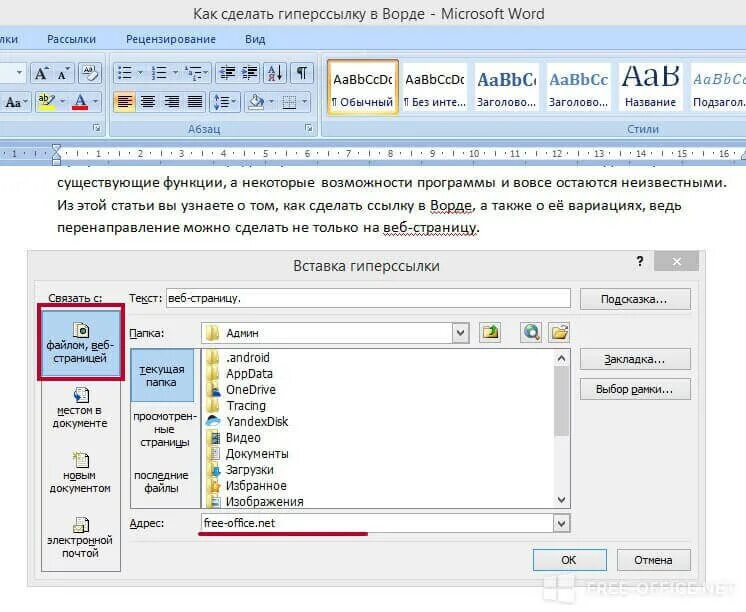
Task: Click the Закладка button
Action: (x=635, y=359)
